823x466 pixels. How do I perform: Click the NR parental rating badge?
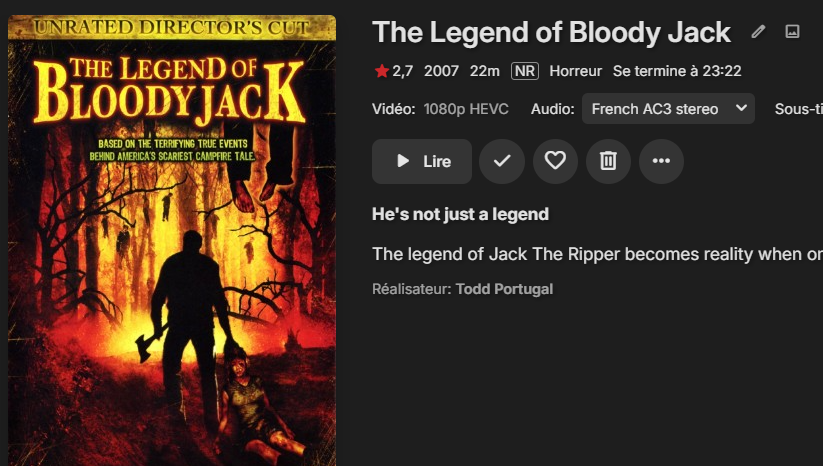525,71
